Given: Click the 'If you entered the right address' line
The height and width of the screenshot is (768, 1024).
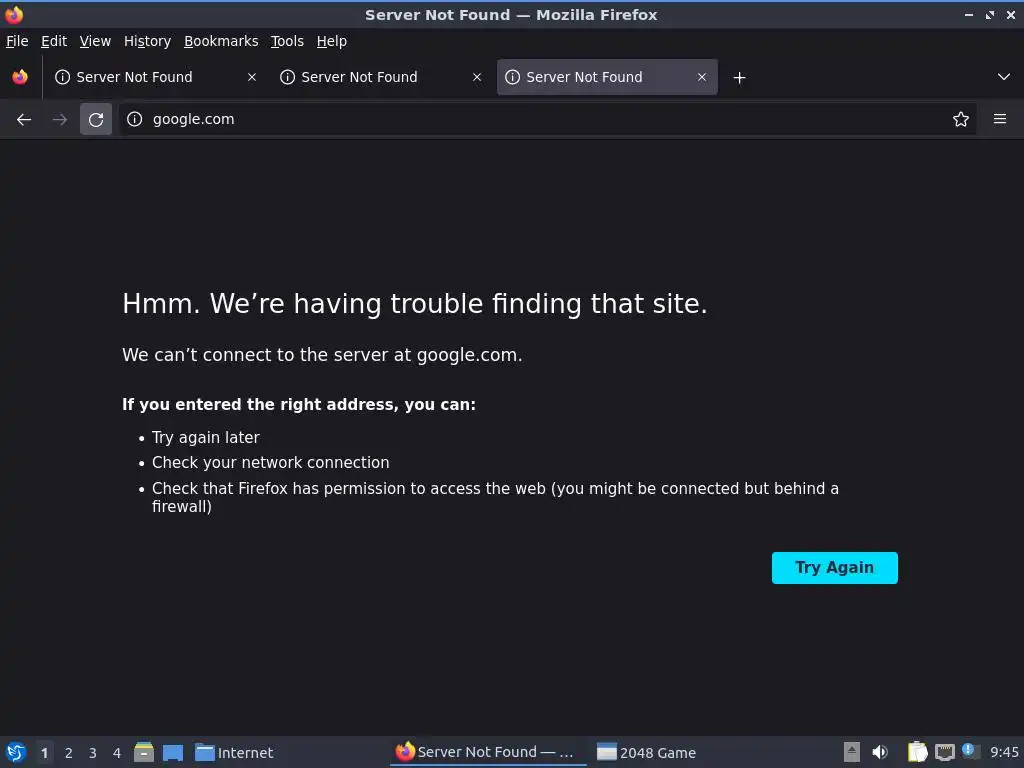Looking at the screenshot, I should [299, 404].
